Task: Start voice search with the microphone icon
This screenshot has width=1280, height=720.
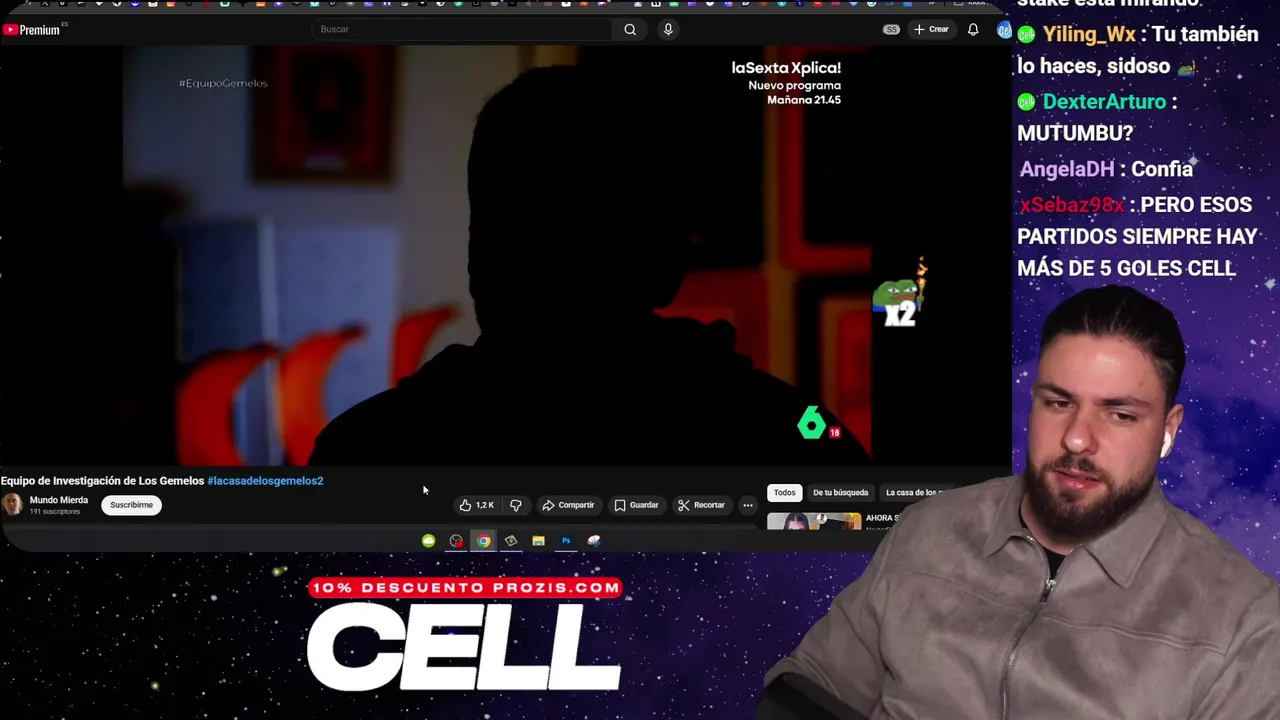Action: point(668,29)
